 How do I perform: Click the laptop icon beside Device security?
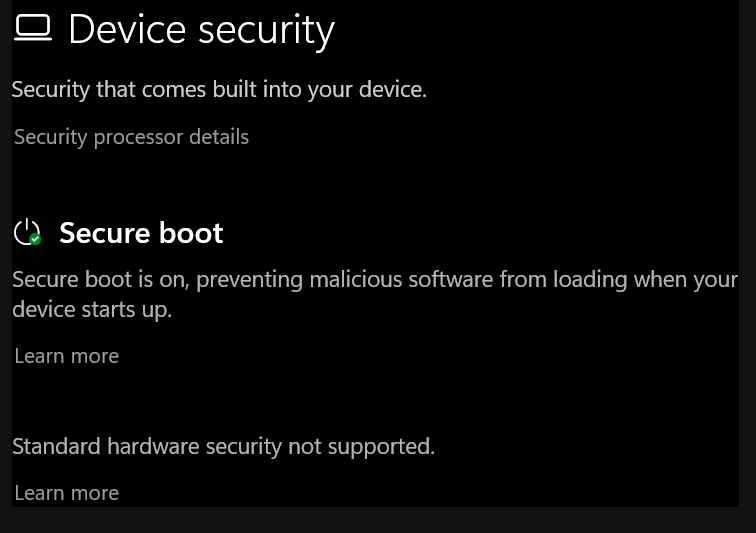[33, 27]
